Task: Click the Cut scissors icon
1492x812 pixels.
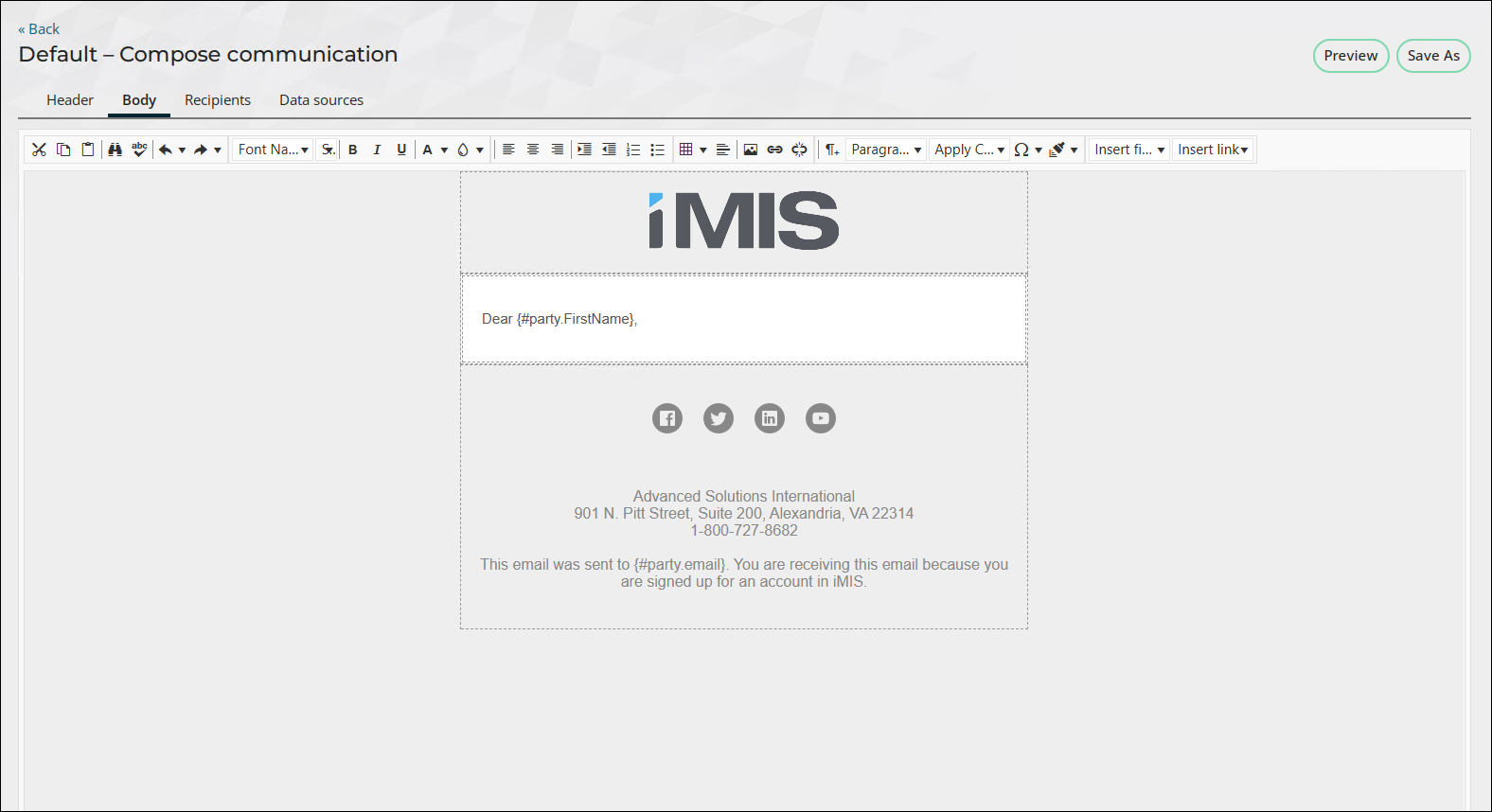Action: click(39, 150)
